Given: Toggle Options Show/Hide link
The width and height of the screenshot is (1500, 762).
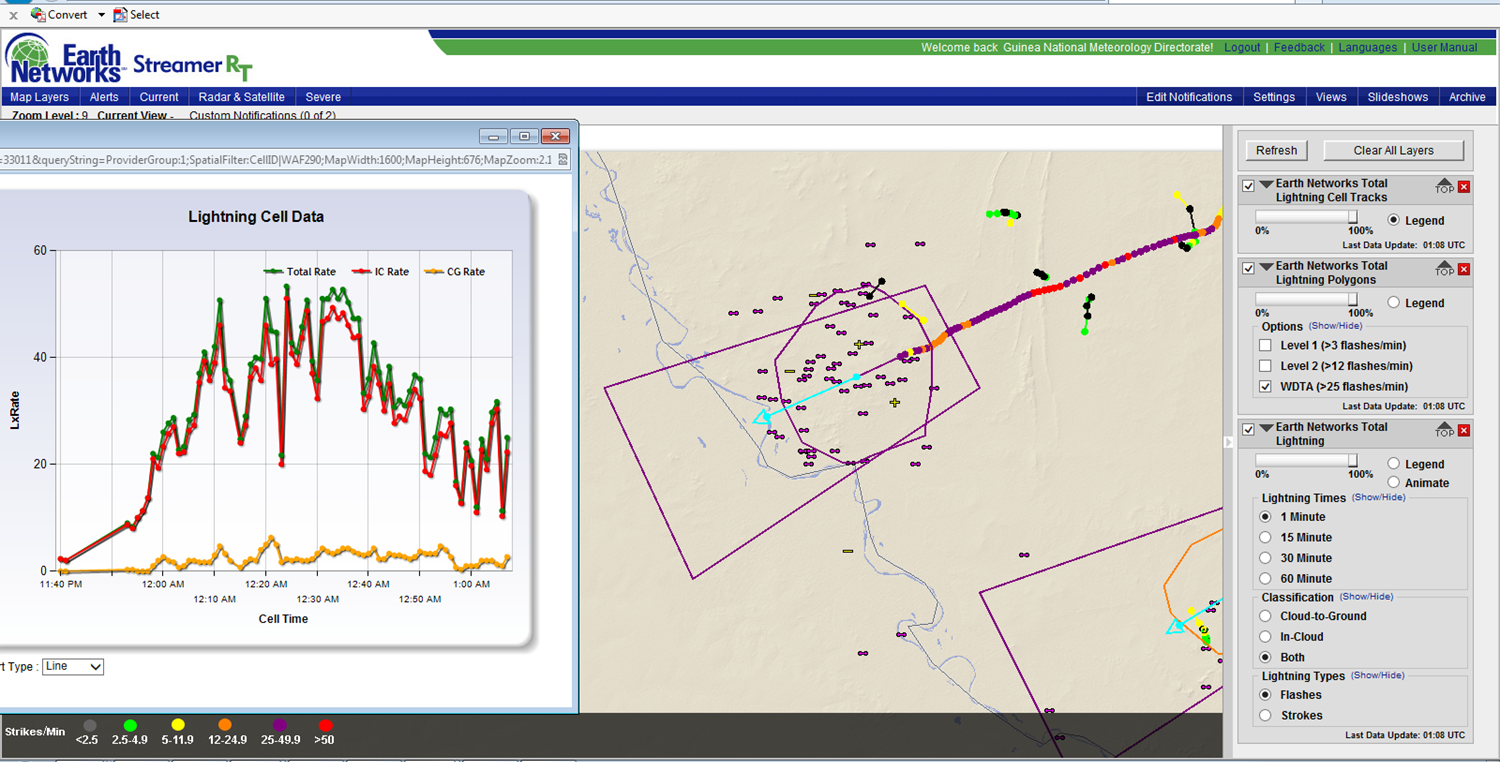Looking at the screenshot, I should (1336, 326).
